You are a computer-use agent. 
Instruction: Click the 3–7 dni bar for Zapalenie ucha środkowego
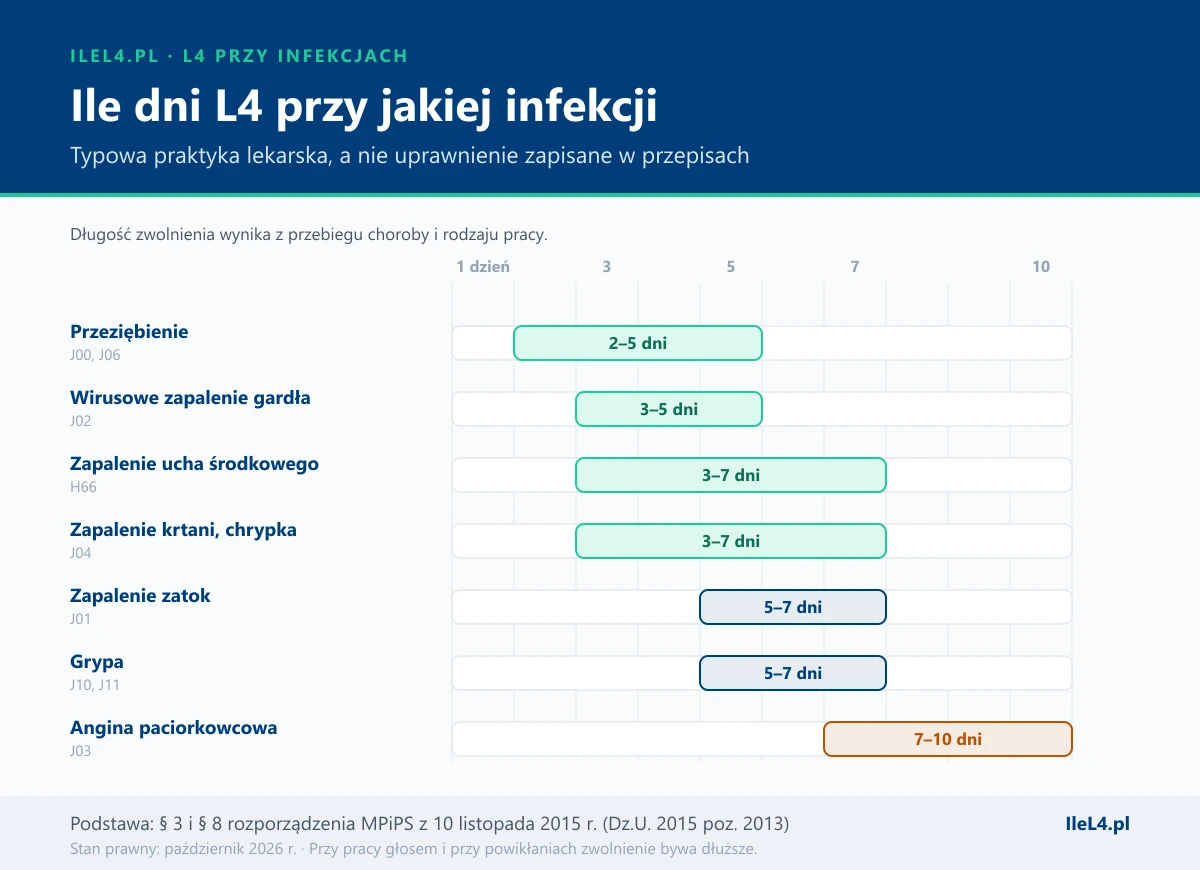click(731, 475)
